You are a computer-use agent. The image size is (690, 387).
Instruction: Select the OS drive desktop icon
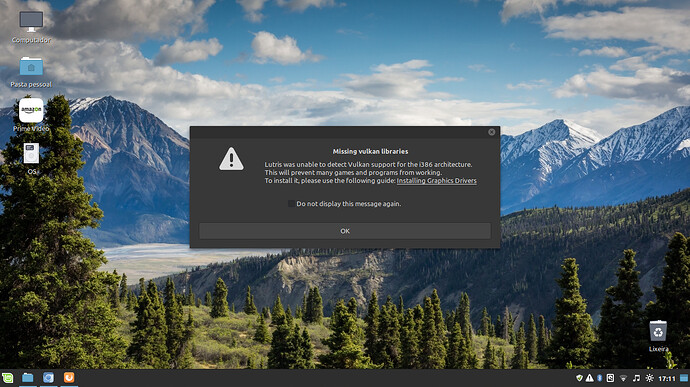click(x=31, y=158)
